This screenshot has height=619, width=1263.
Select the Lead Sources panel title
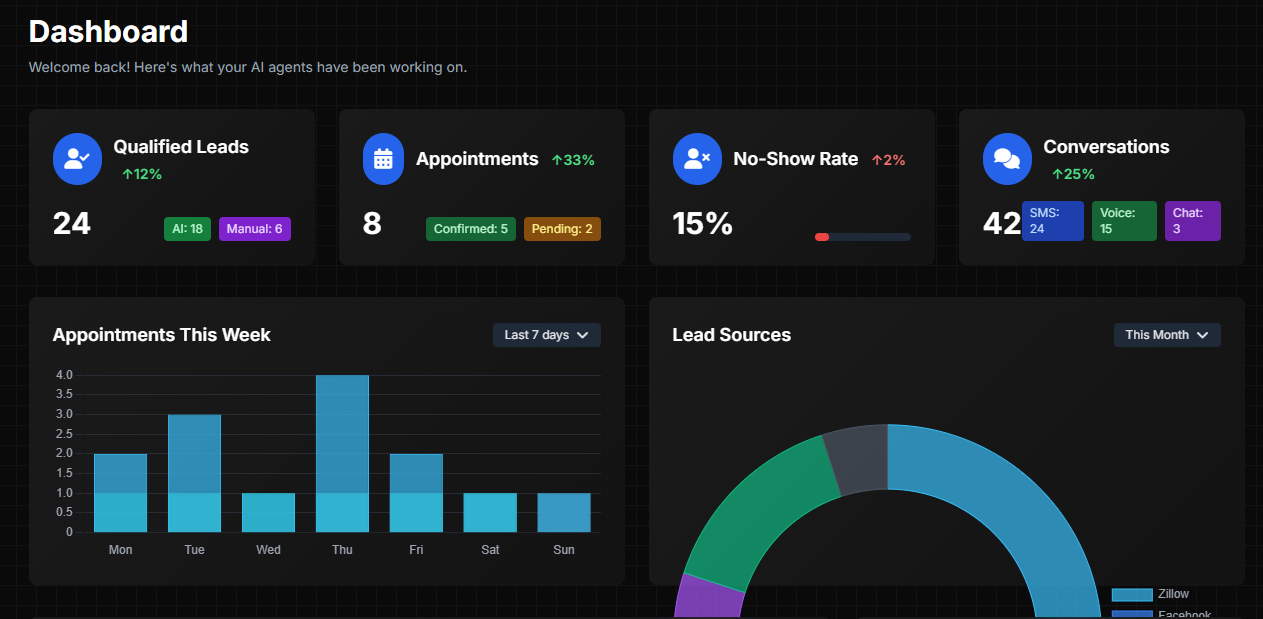(x=731, y=335)
